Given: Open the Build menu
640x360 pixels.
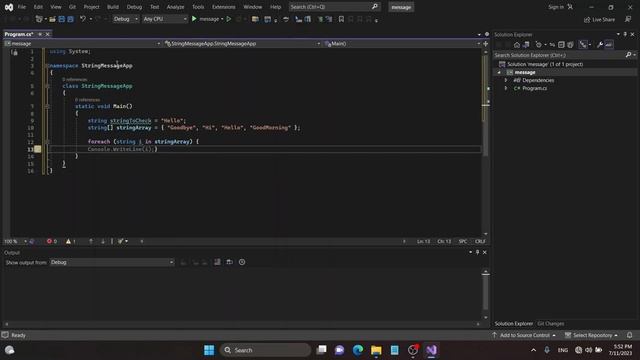Looking at the screenshot, I should [113, 7].
